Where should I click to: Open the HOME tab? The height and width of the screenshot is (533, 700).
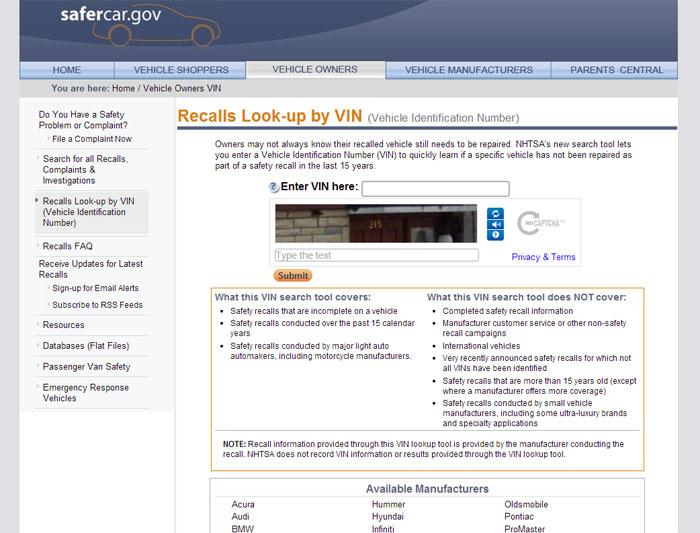(67, 70)
